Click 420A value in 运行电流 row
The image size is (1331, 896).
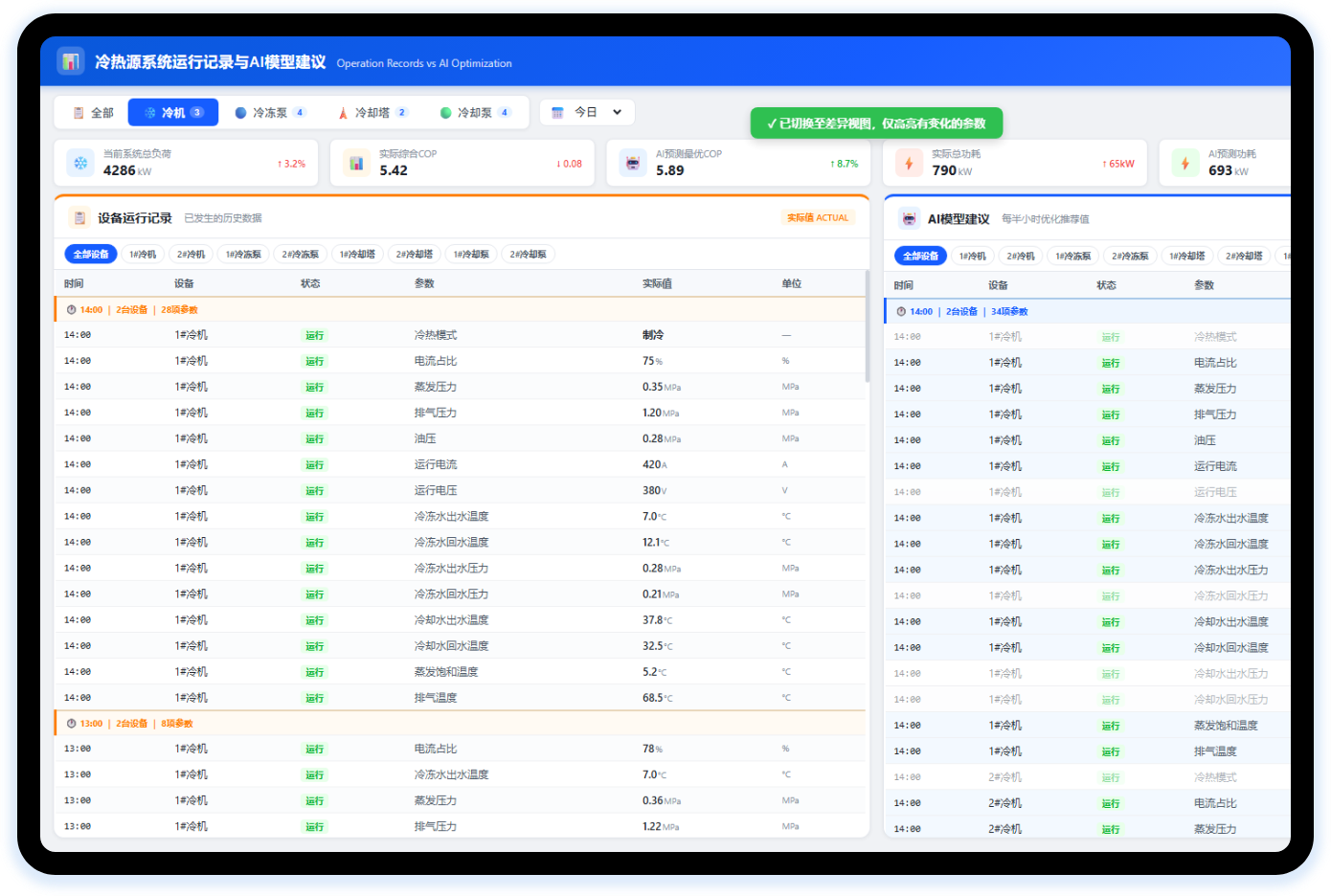pyautogui.click(x=655, y=465)
